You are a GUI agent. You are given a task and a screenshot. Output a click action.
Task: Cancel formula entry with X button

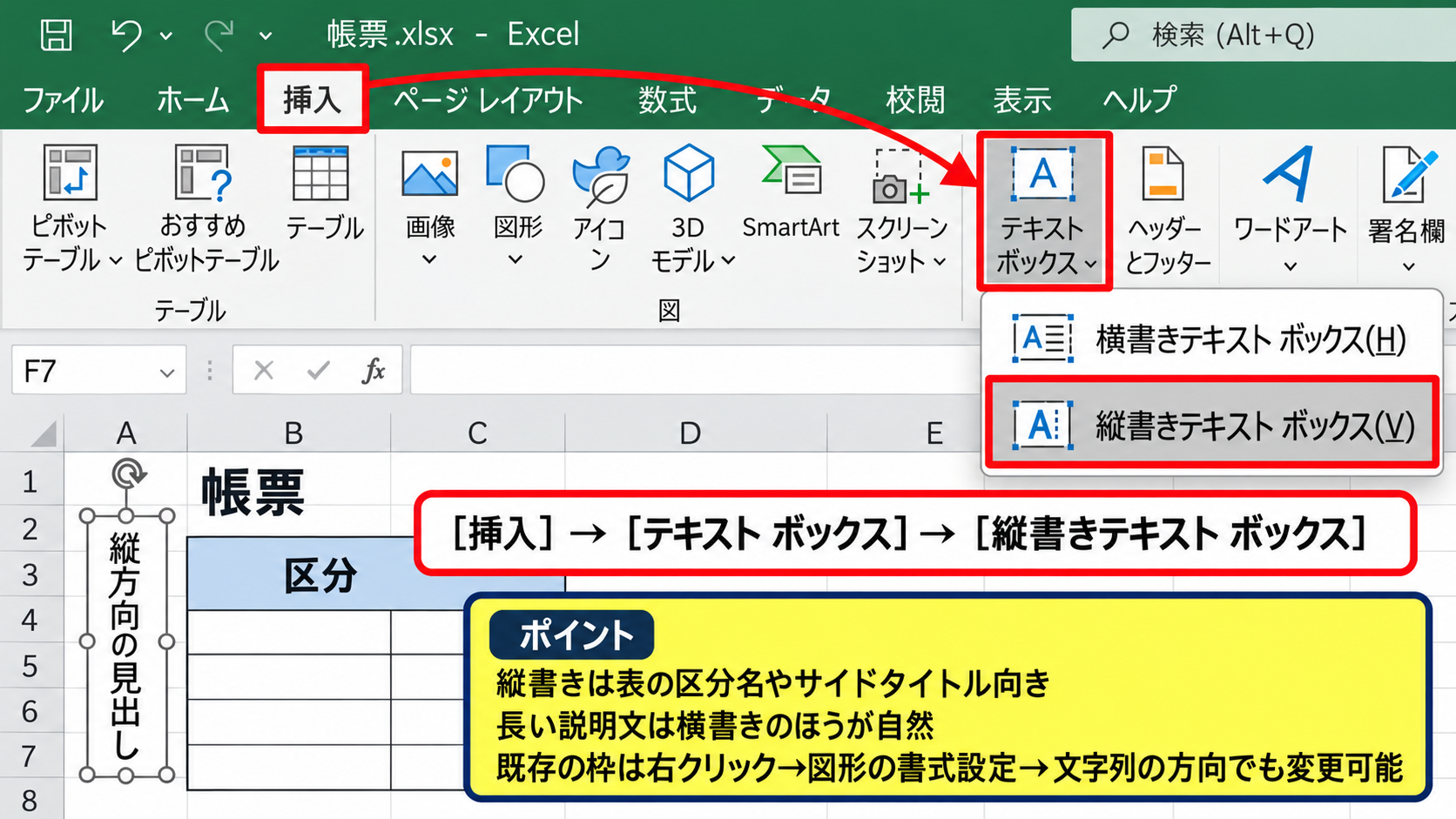264,371
